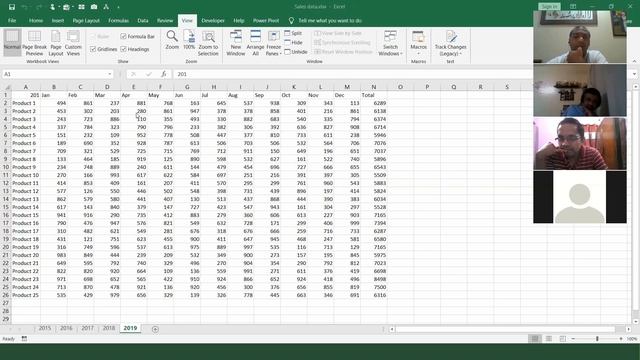Image resolution: width=640 pixels, height=360 pixels.
Task: Switch to the 2015 sheet tab
Action: [x=45, y=328]
